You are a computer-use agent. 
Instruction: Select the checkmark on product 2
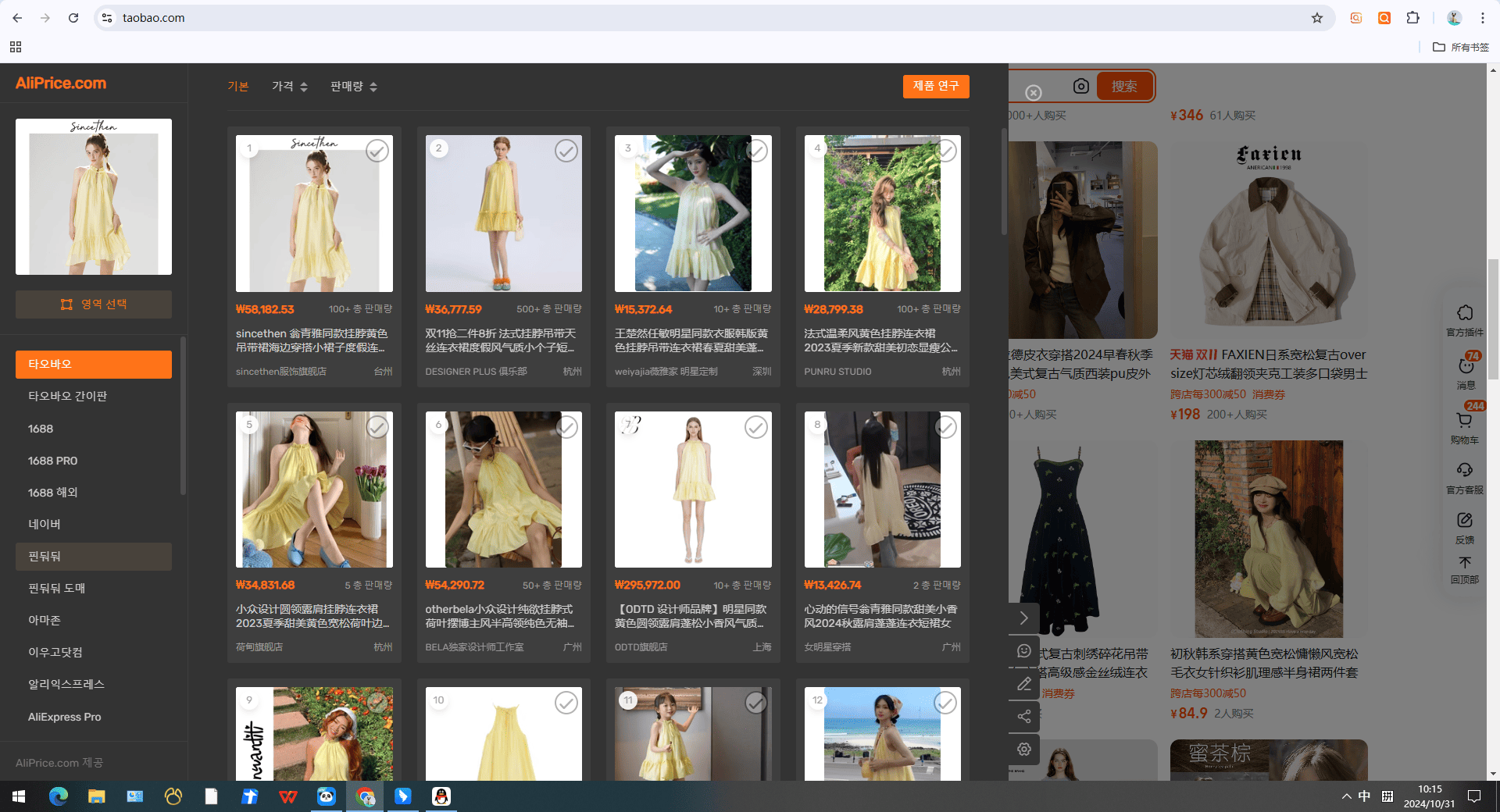(566, 151)
